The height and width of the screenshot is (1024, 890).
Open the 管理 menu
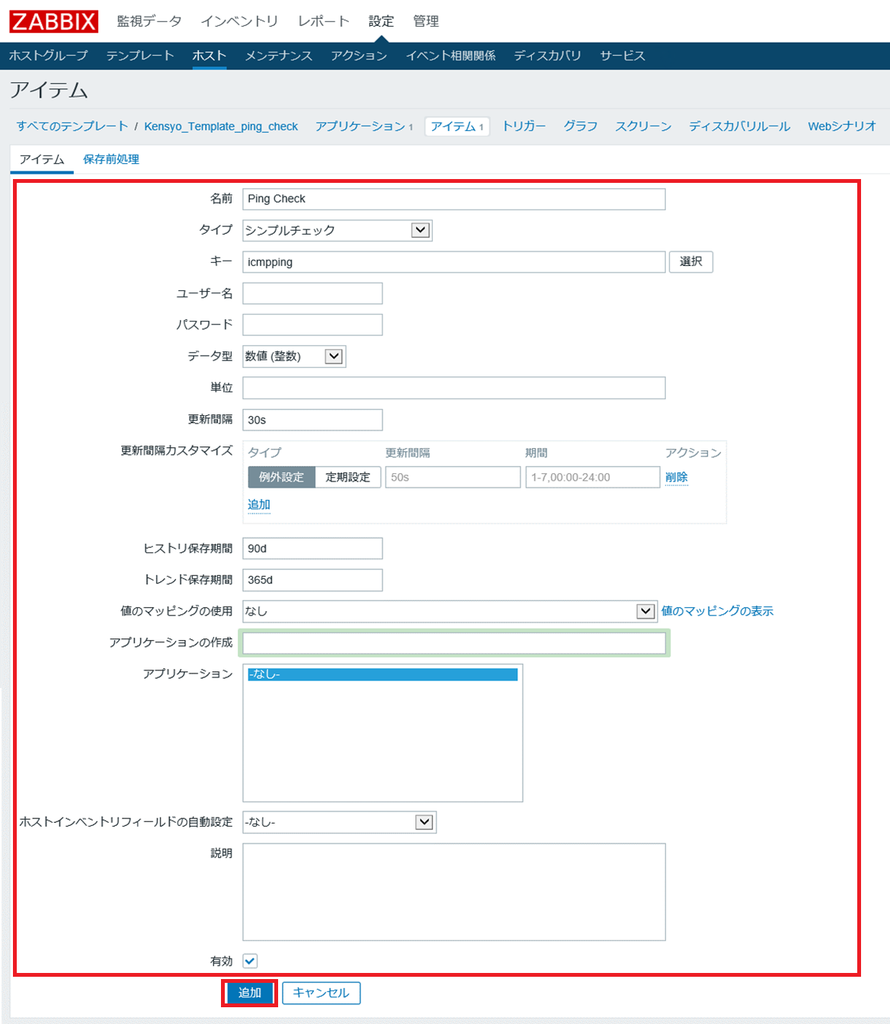(426, 21)
